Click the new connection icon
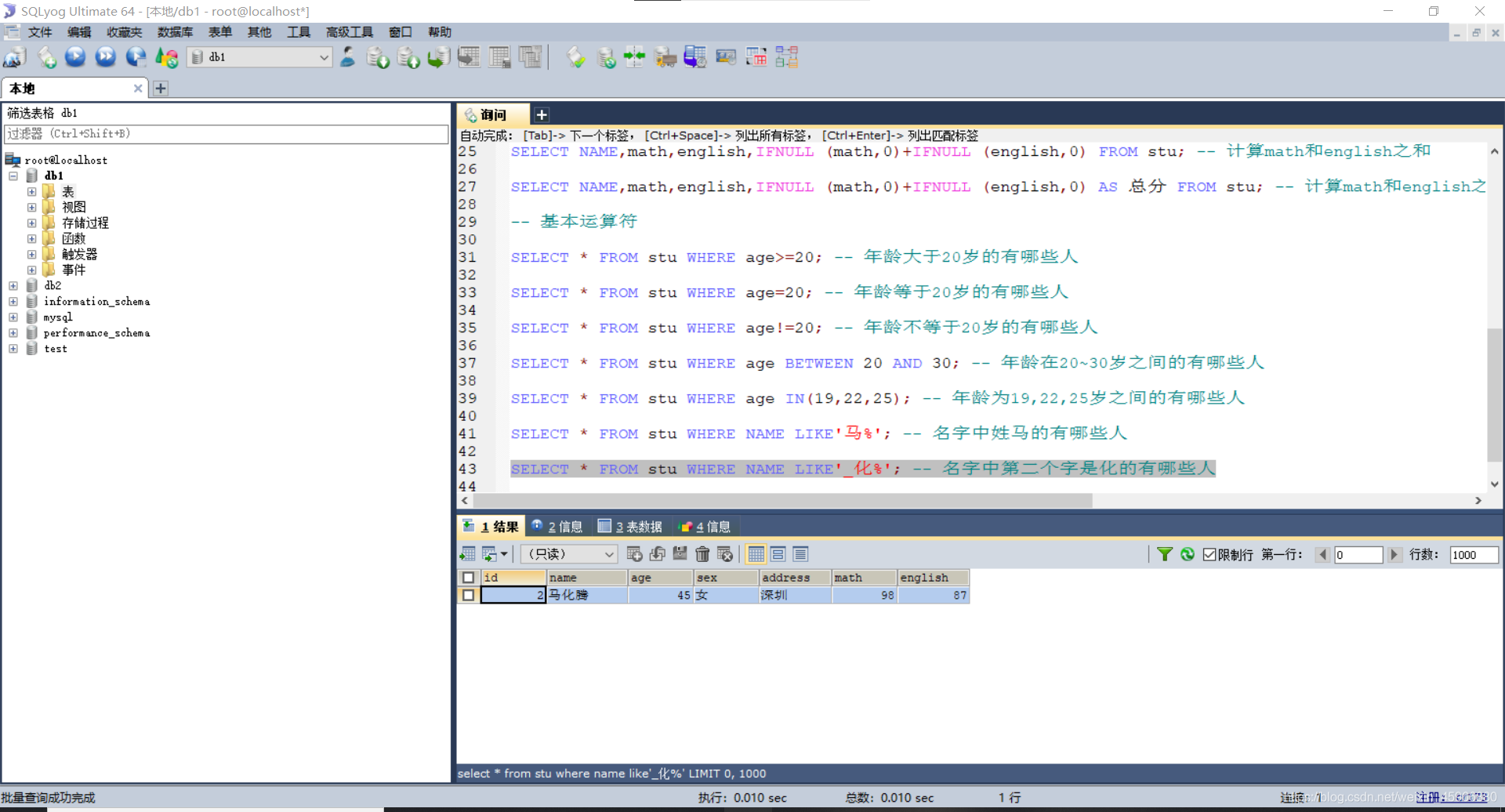1505x812 pixels. point(15,57)
